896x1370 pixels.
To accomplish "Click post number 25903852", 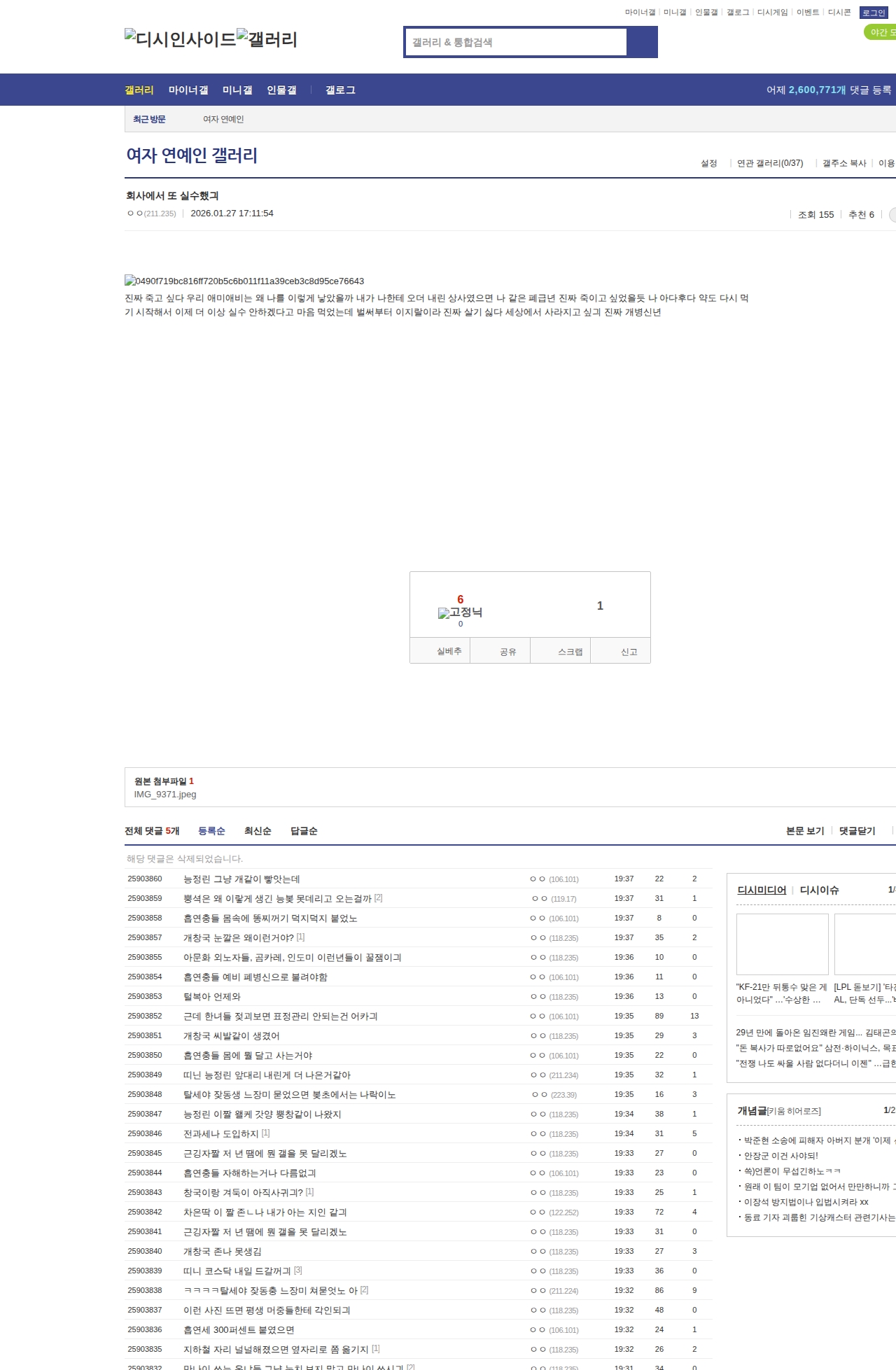I will (145, 1016).
